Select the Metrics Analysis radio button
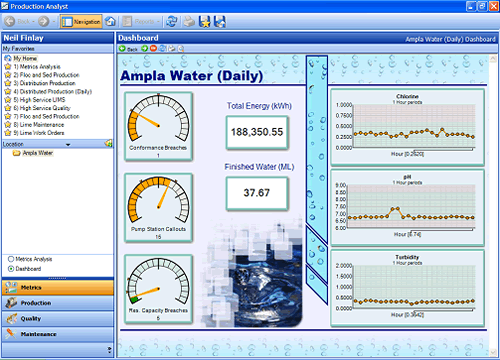Image resolution: width=500 pixels, height=360 pixels. coord(11,259)
